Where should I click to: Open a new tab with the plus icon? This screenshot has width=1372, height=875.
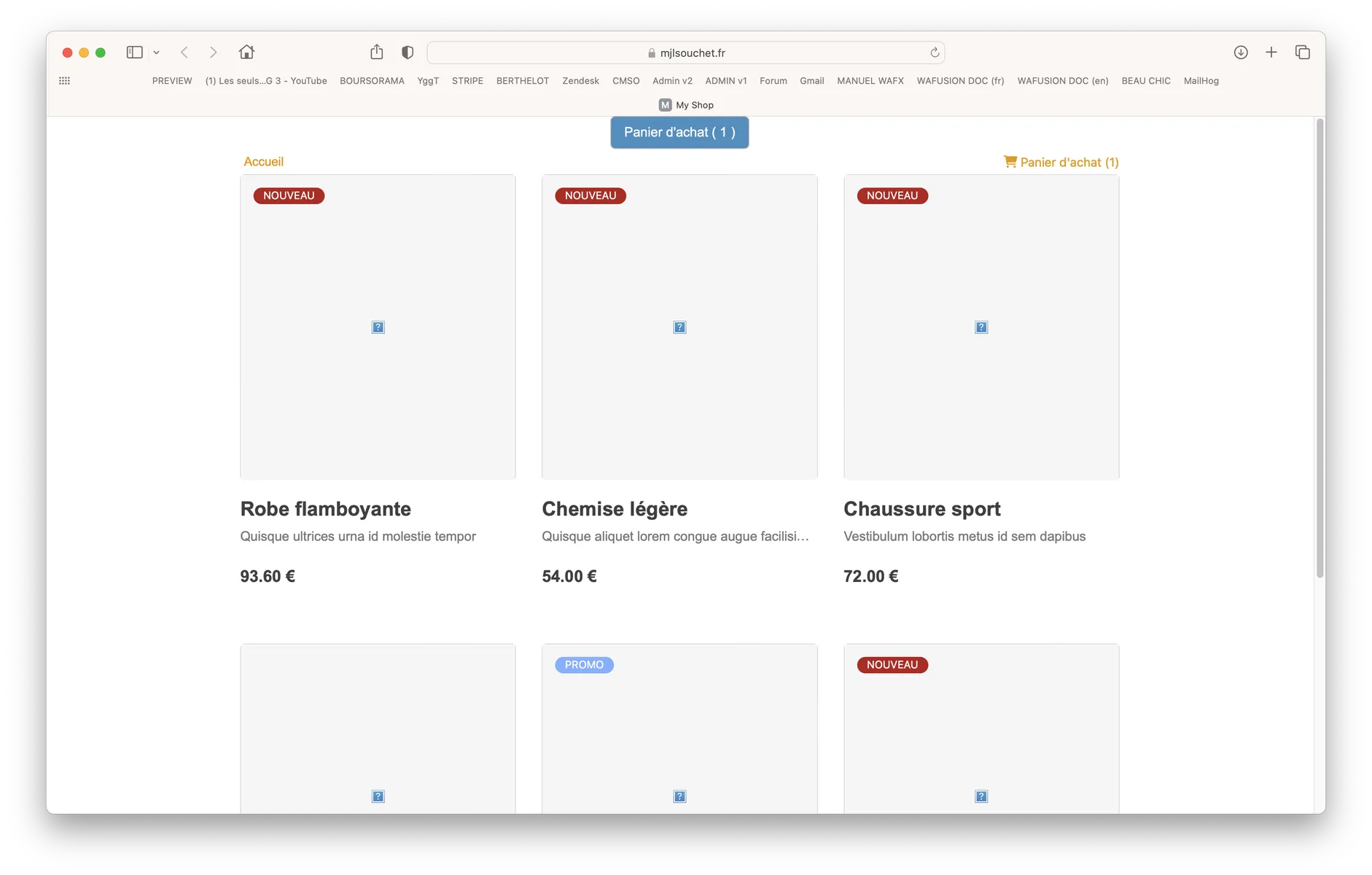pyautogui.click(x=1271, y=52)
